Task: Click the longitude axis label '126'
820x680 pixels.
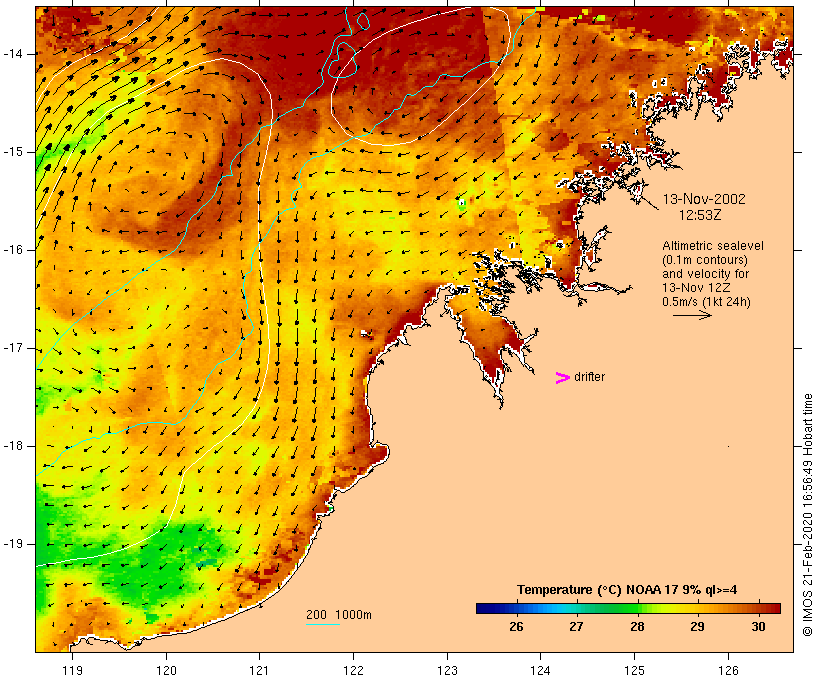Action: [728, 670]
